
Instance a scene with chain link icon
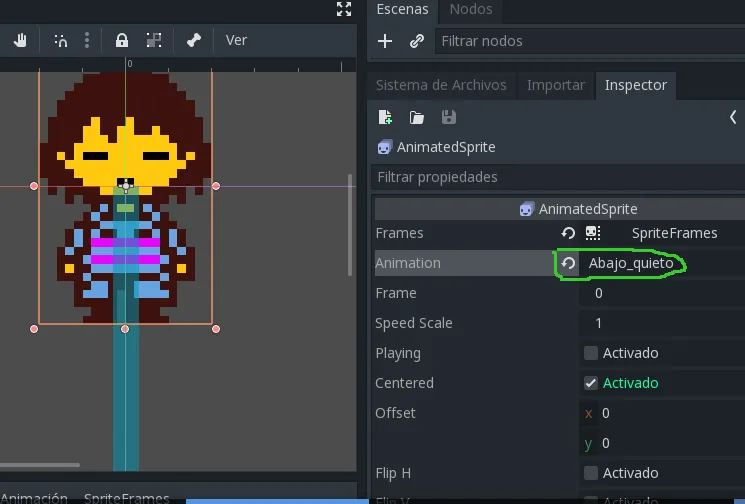coord(417,41)
